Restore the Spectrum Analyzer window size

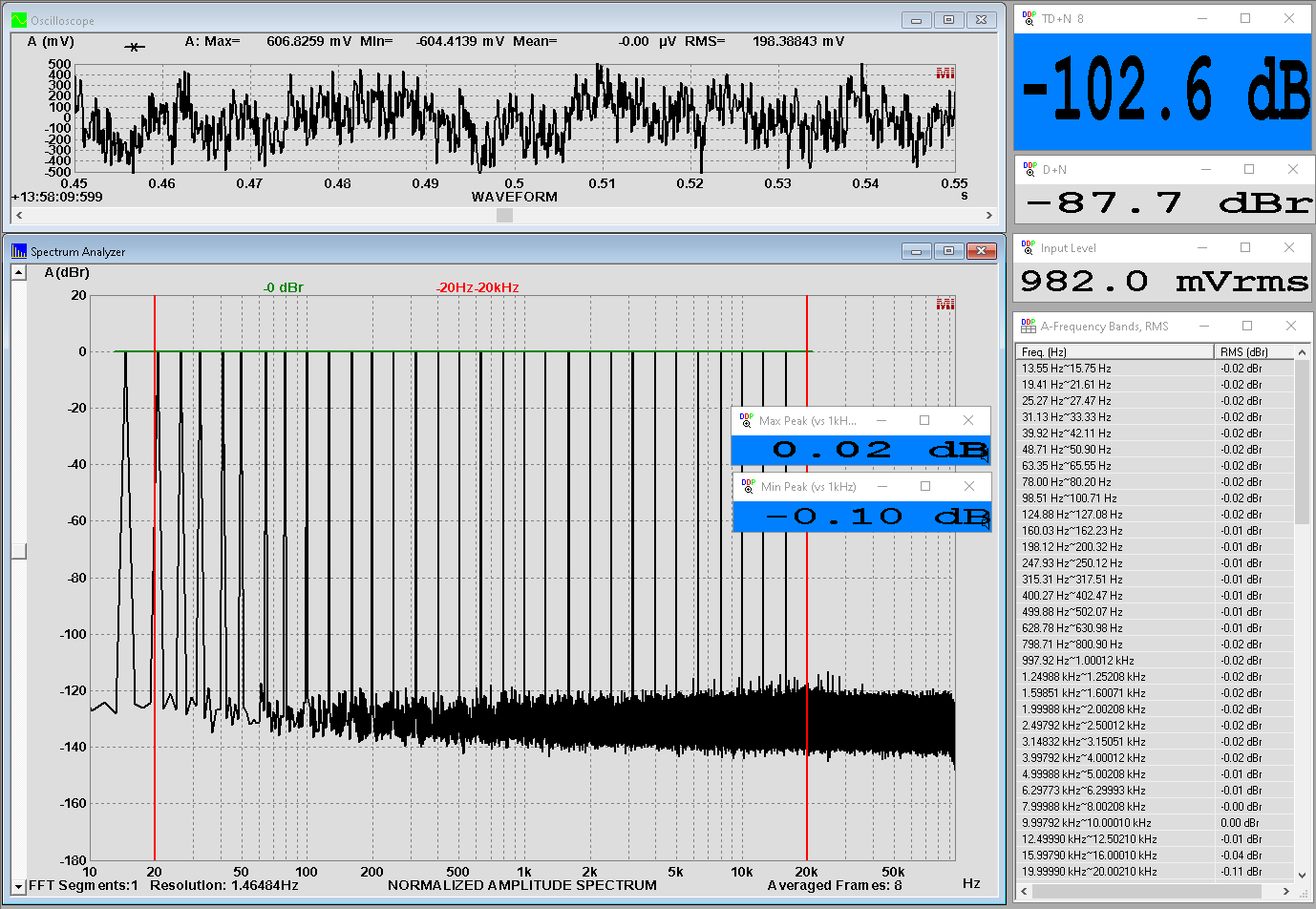[x=948, y=251]
